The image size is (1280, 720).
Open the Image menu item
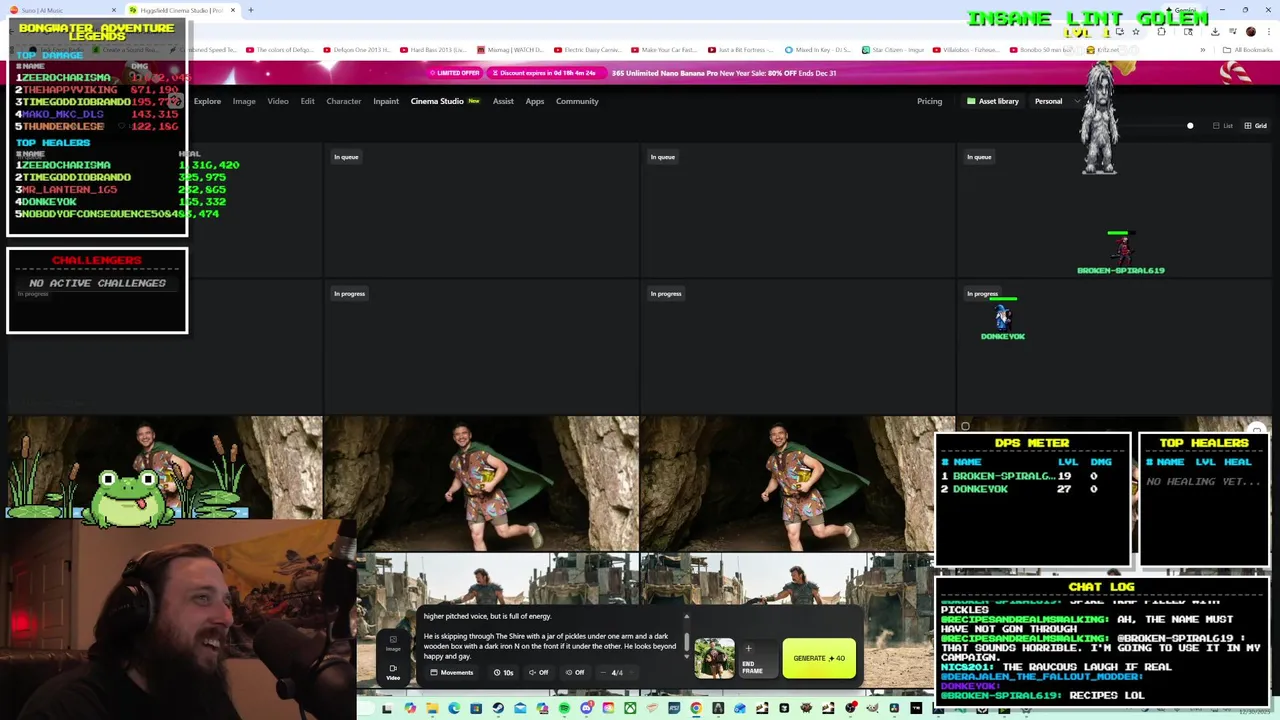point(244,101)
